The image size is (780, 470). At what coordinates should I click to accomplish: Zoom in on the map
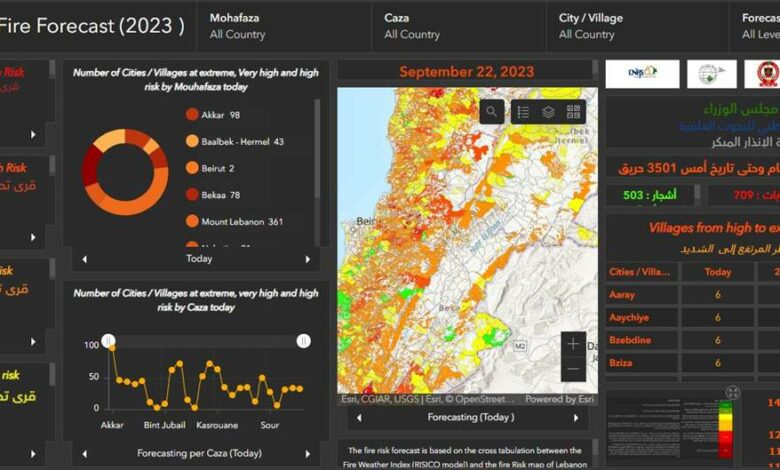coord(573,344)
